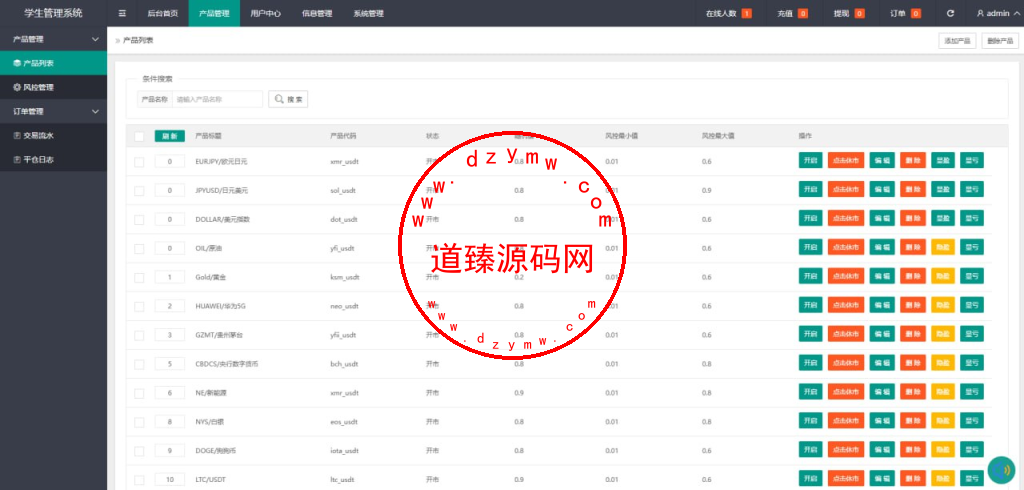Screen dimensions: 1024x490
Task: Click yellow 隐盈 button for Gold/黄金 row
Action: (x=943, y=276)
